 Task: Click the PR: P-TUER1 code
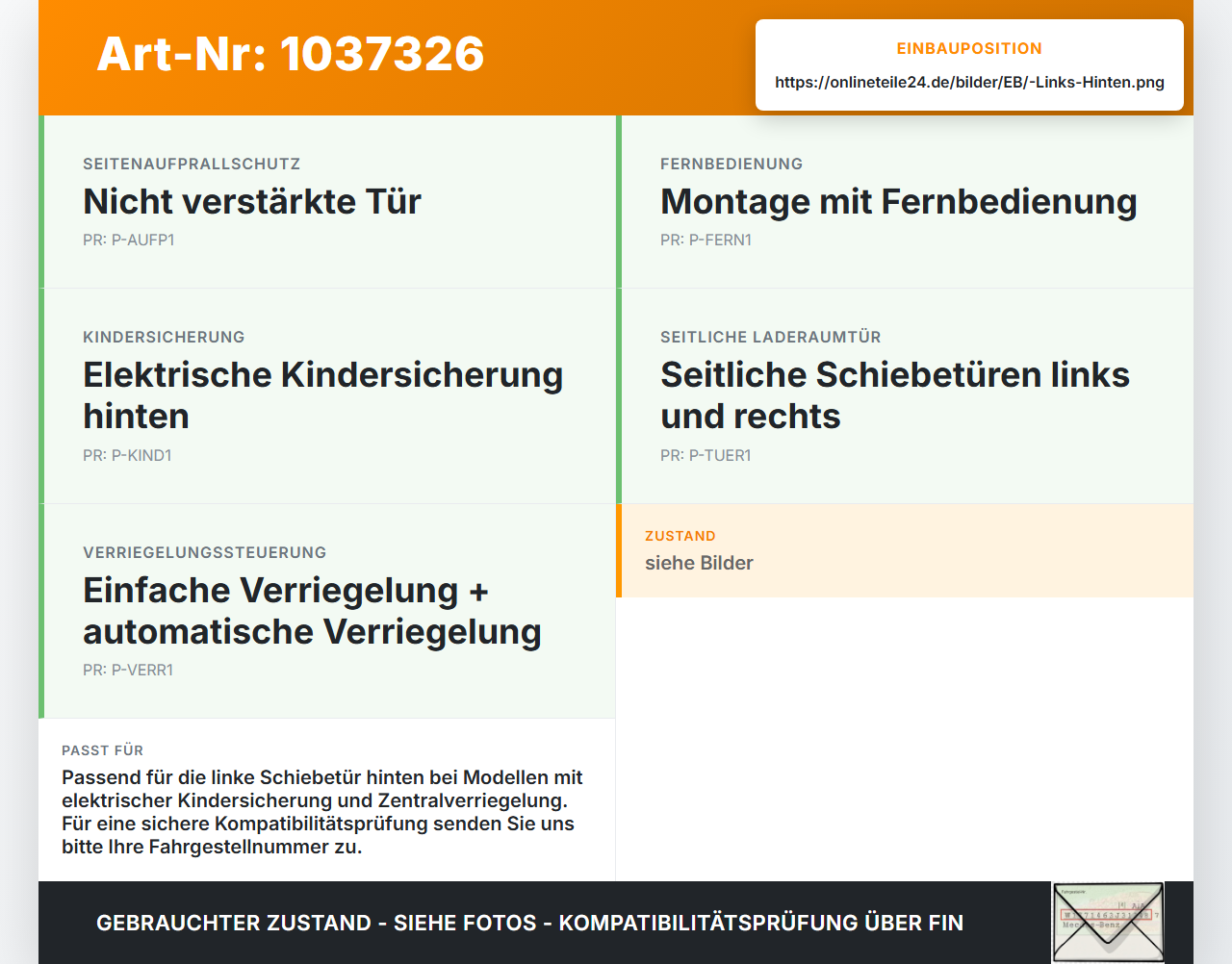pos(706,456)
